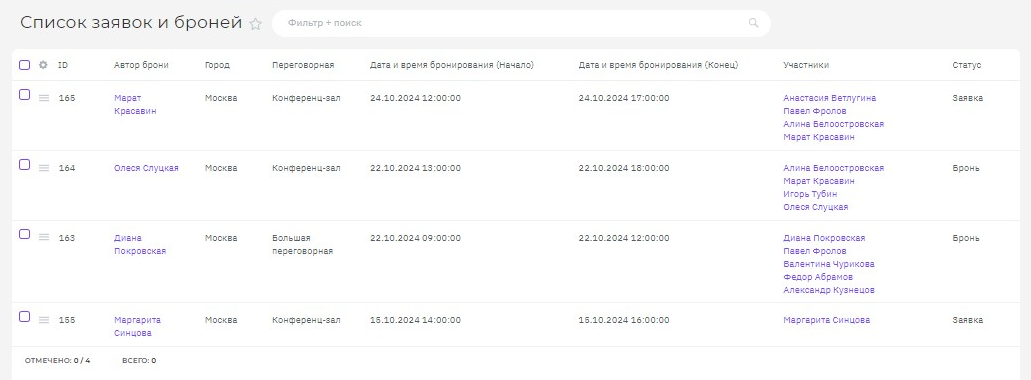This screenshot has height=380, width=1031.
Task: Sort by the Статус column header
Action: 967,65
